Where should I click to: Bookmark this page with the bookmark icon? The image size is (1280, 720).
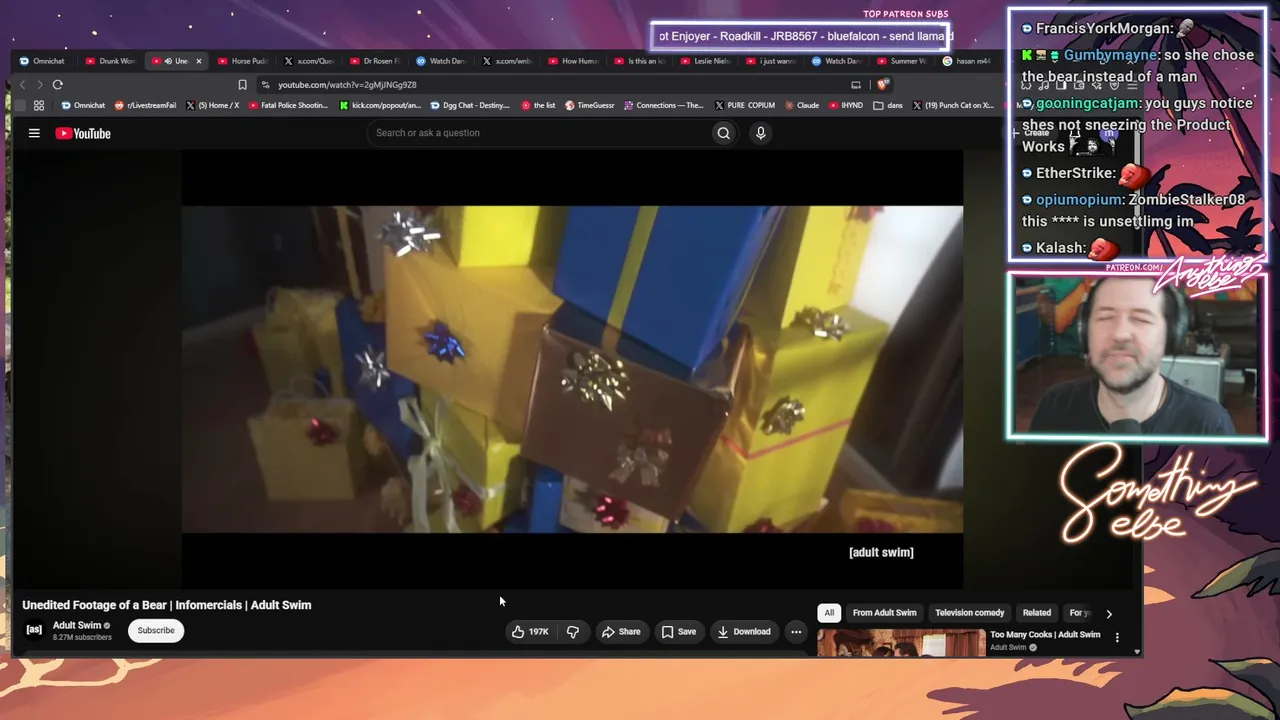pyautogui.click(x=242, y=85)
